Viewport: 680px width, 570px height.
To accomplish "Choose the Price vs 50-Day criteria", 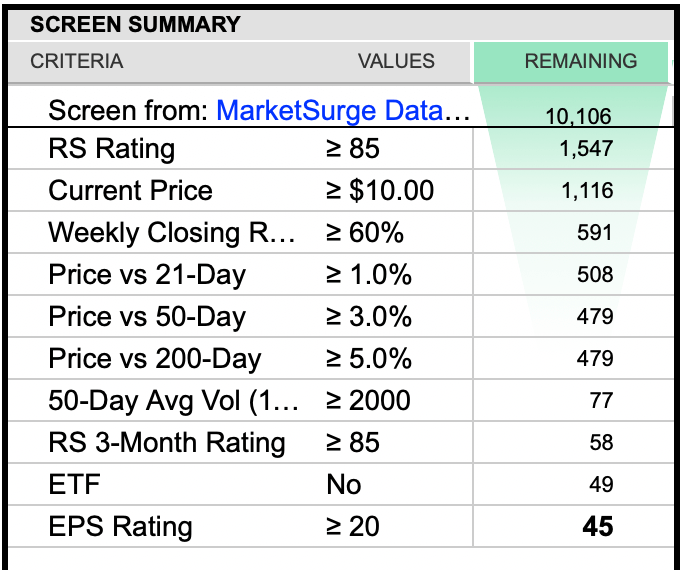I will pos(146,317).
